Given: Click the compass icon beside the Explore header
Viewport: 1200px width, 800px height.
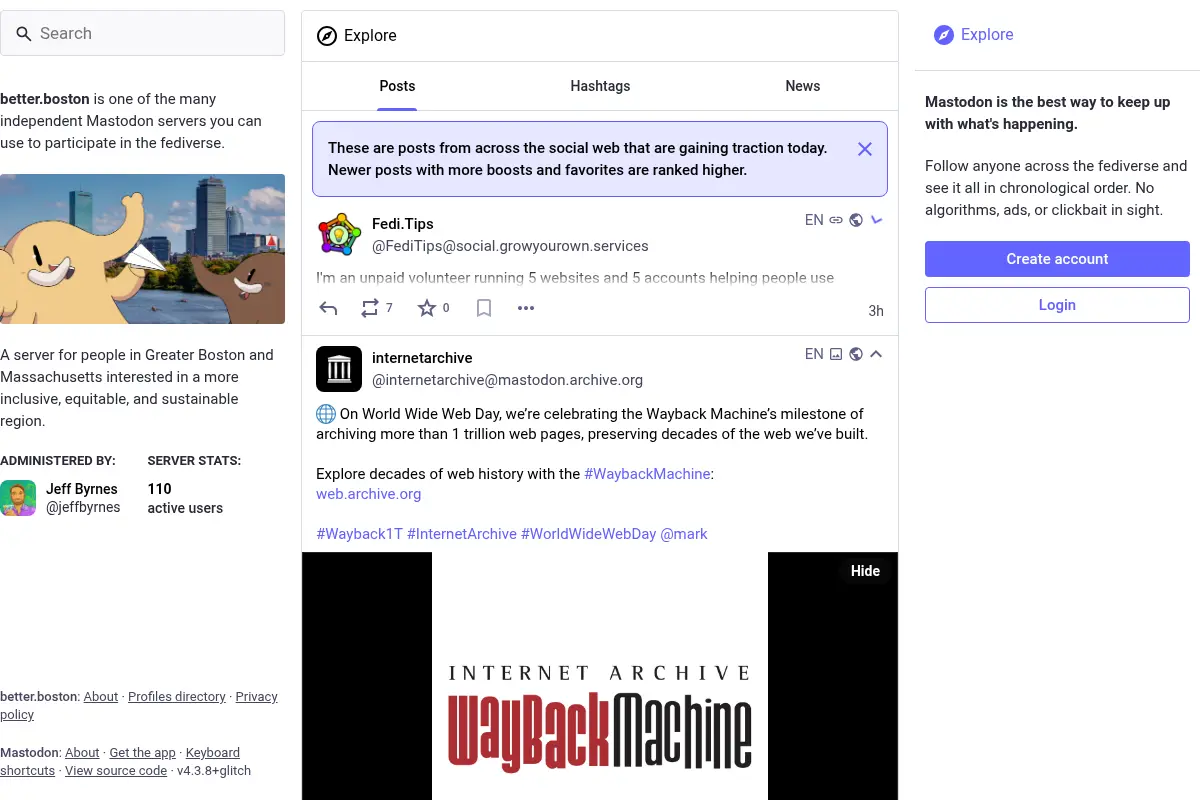Looking at the screenshot, I should (327, 36).
